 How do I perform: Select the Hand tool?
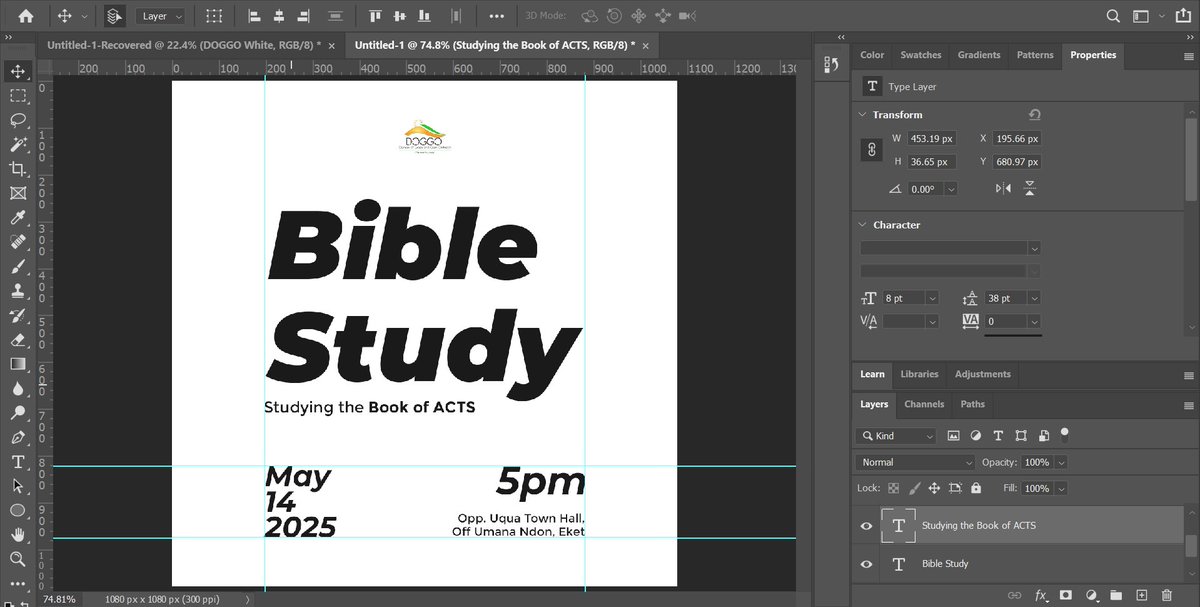click(x=18, y=535)
